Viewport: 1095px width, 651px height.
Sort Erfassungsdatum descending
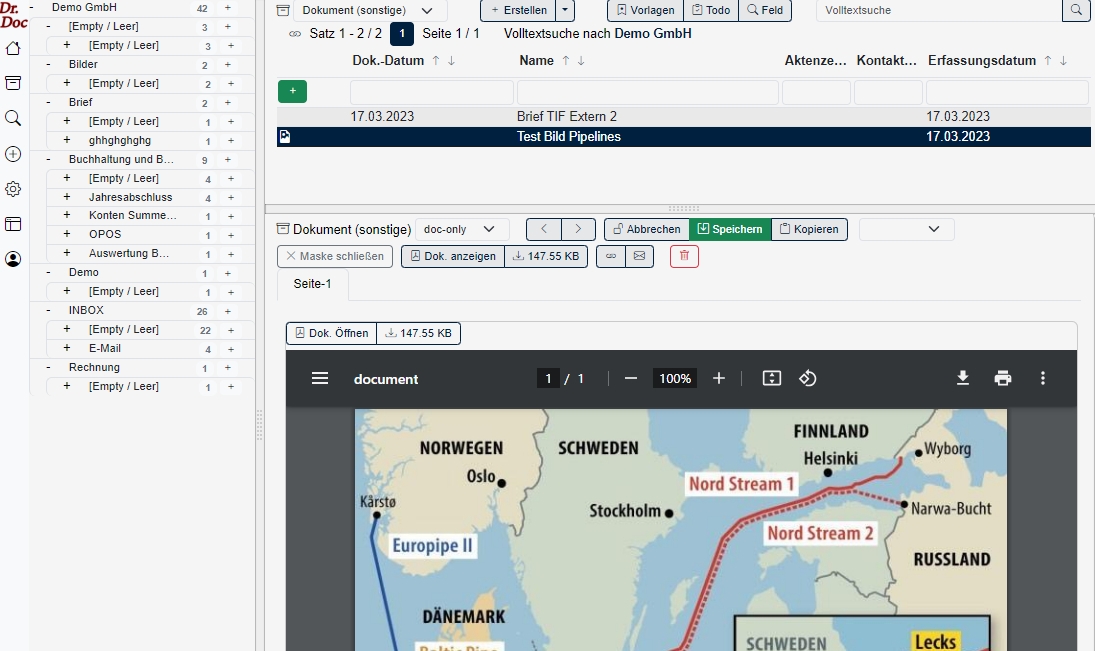tap(1063, 61)
